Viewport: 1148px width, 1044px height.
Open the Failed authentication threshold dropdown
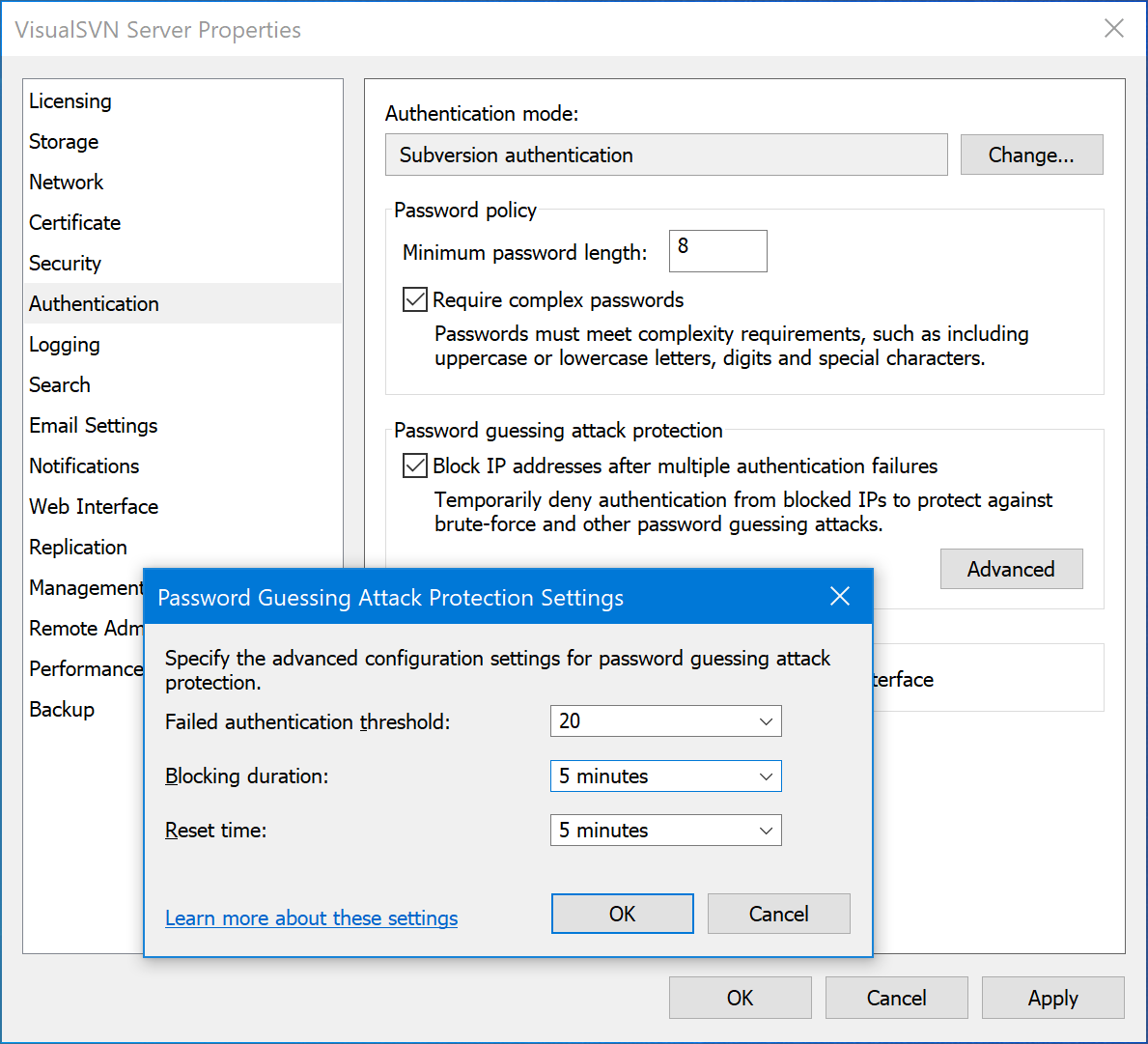coord(665,721)
